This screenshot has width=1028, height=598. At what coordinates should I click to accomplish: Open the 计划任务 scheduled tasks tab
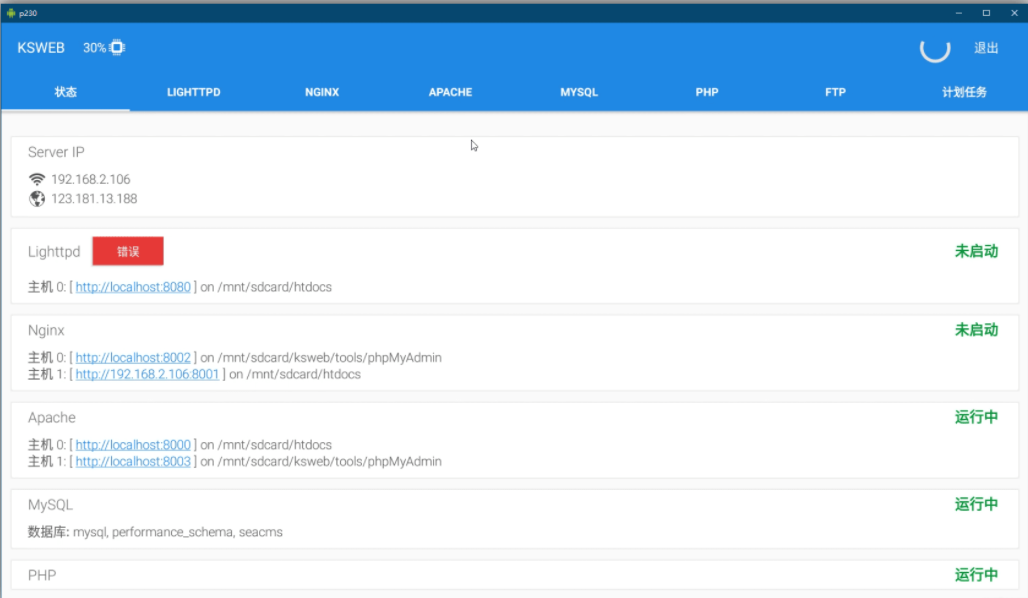click(964, 92)
